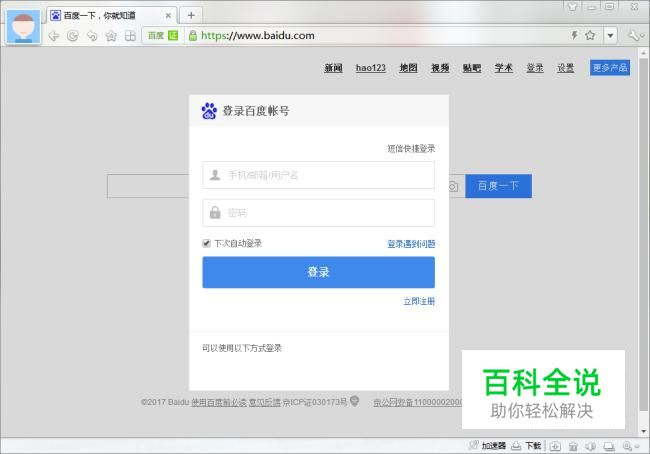Click the 登录 link in top navigation
Viewport: 650px width, 454px height.
point(535,68)
